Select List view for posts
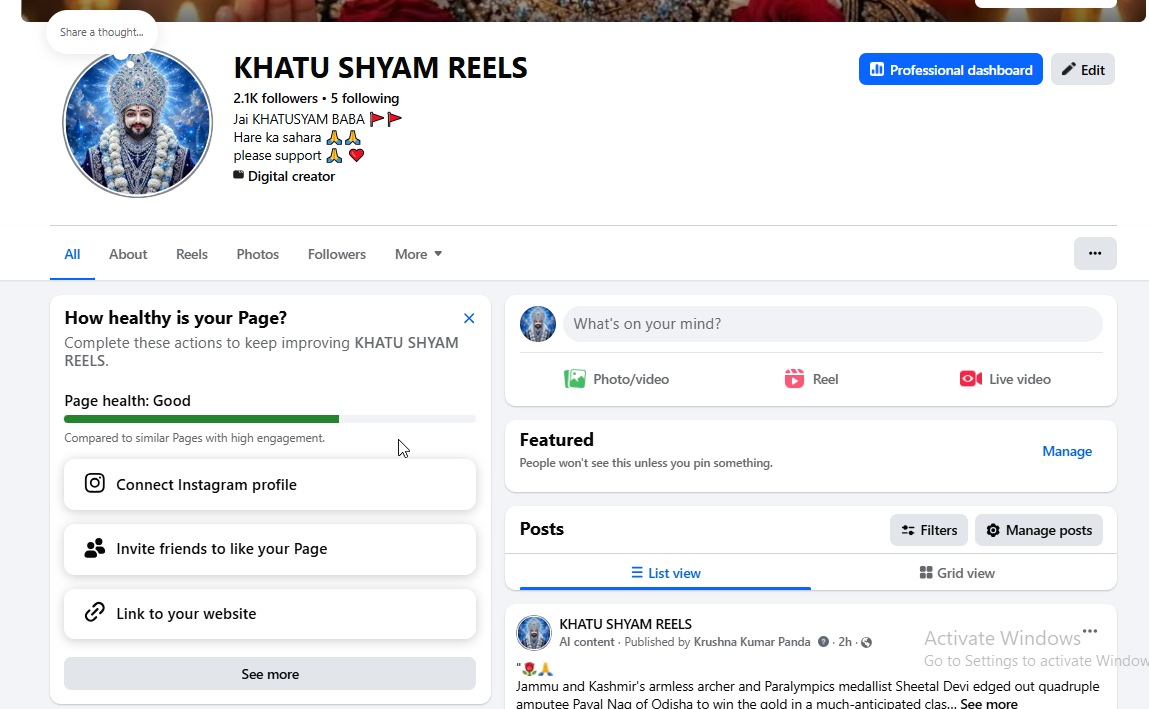 point(665,573)
